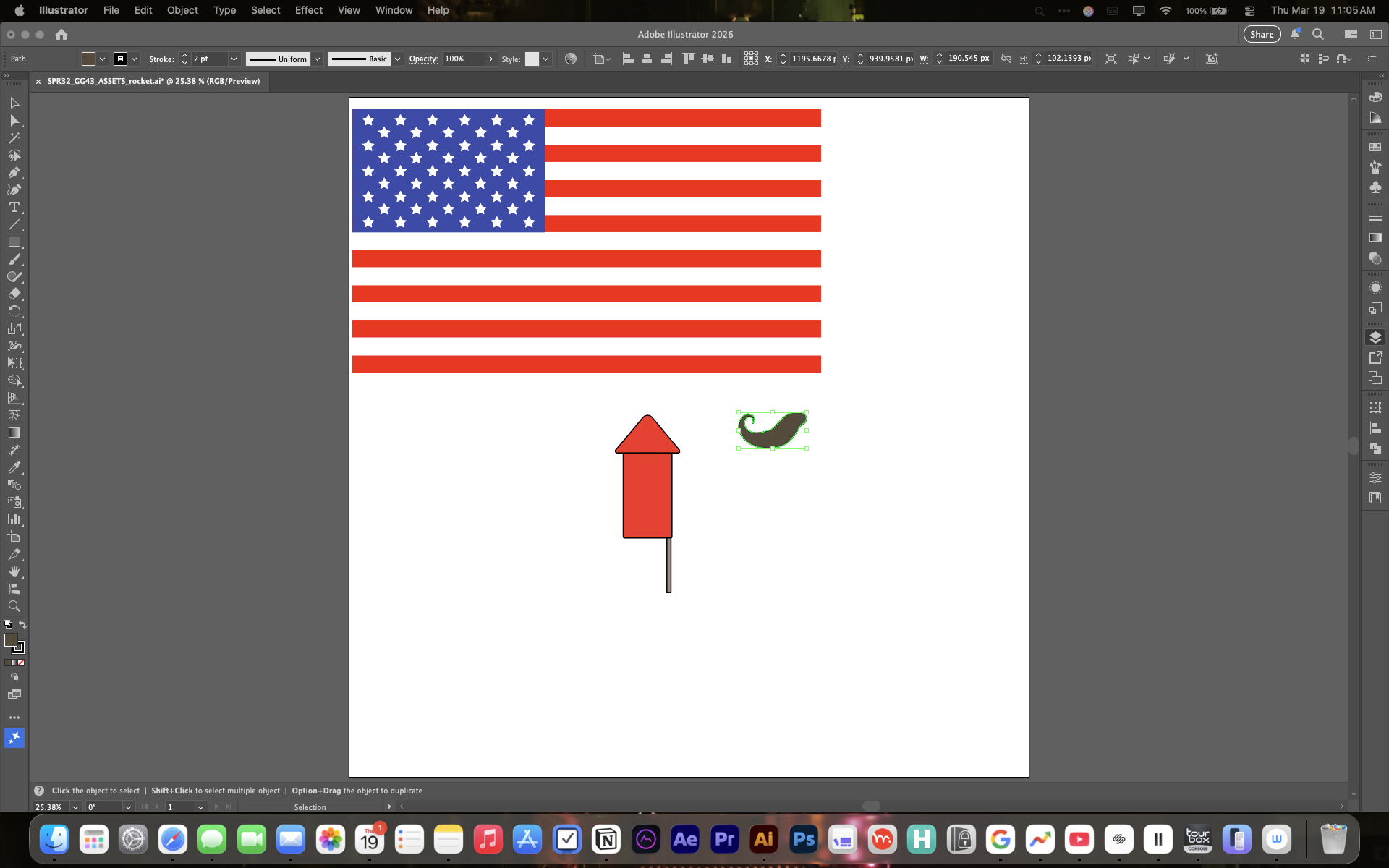Viewport: 1389px width, 868px height.
Task: Open Photoshop from the Dock
Action: tap(804, 839)
